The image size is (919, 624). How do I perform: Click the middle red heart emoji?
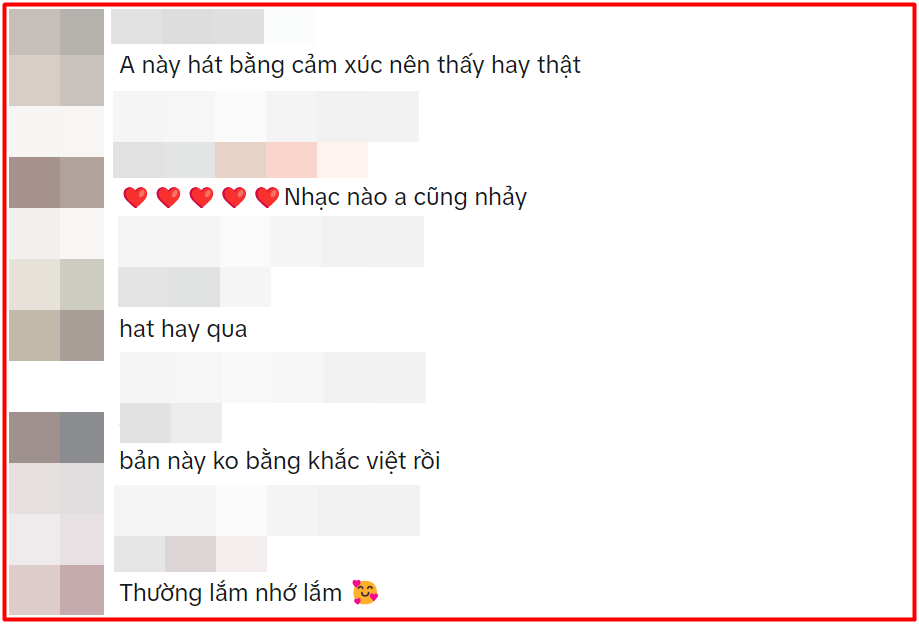click(x=201, y=197)
